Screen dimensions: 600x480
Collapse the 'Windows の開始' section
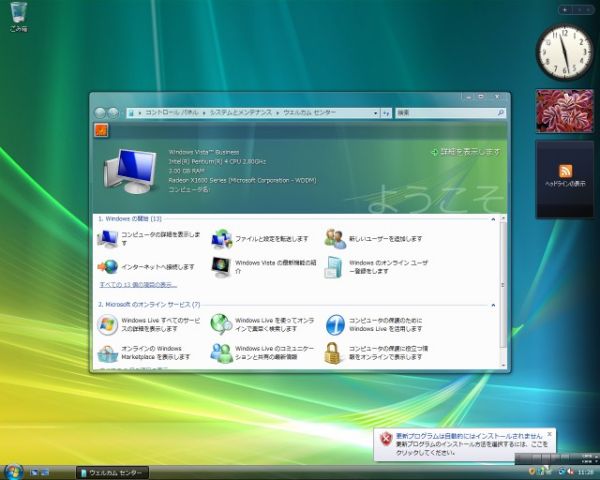tap(493, 217)
